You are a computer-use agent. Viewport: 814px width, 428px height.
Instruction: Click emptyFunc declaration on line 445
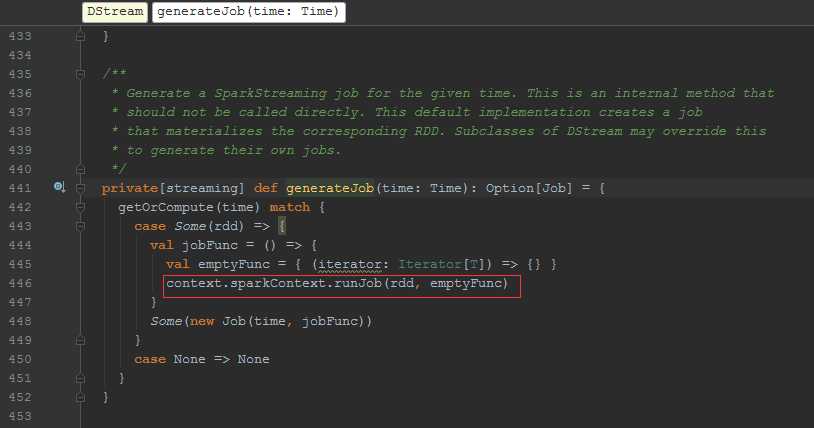click(x=234, y=264)
